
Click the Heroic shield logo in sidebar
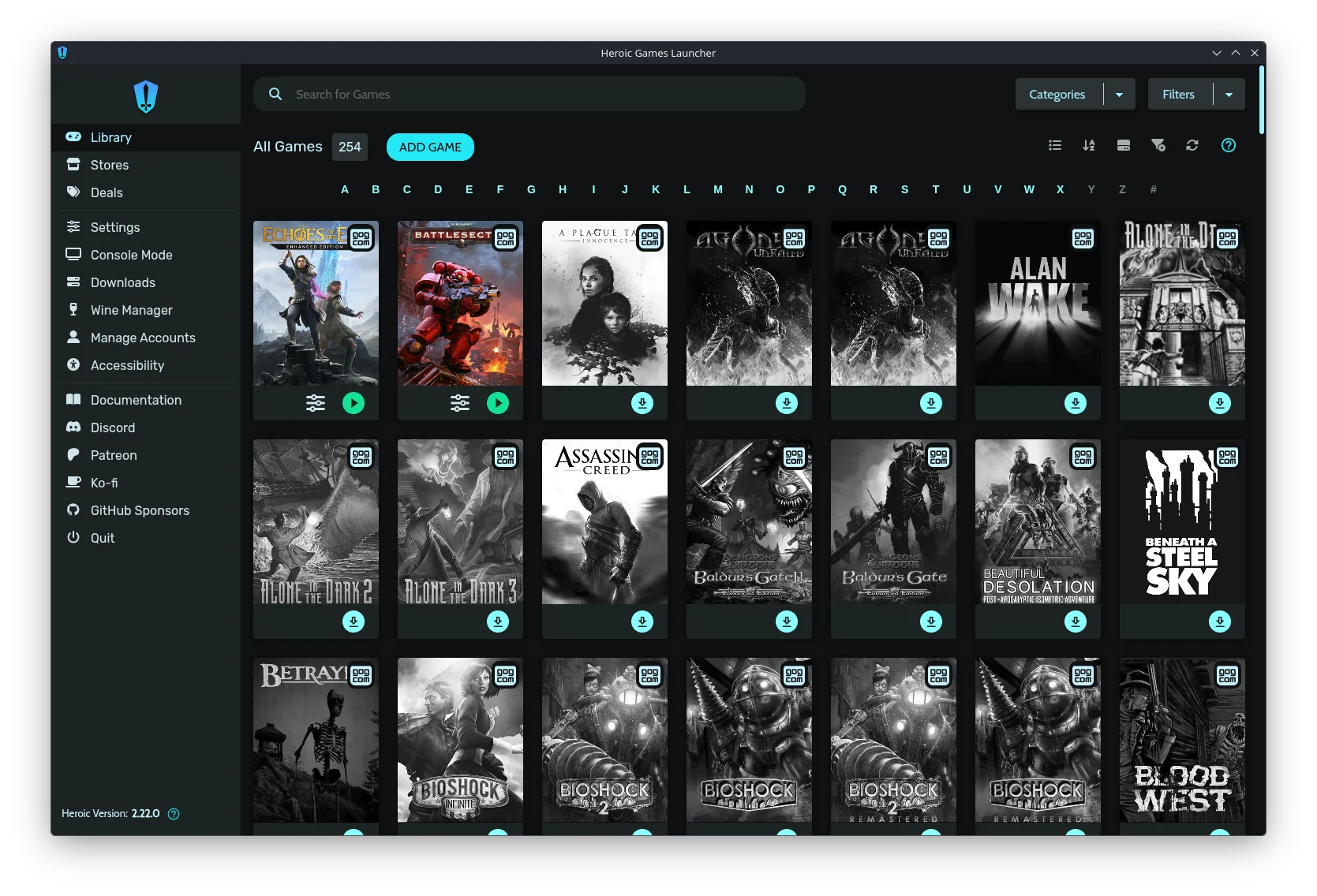tap(146, 97)
